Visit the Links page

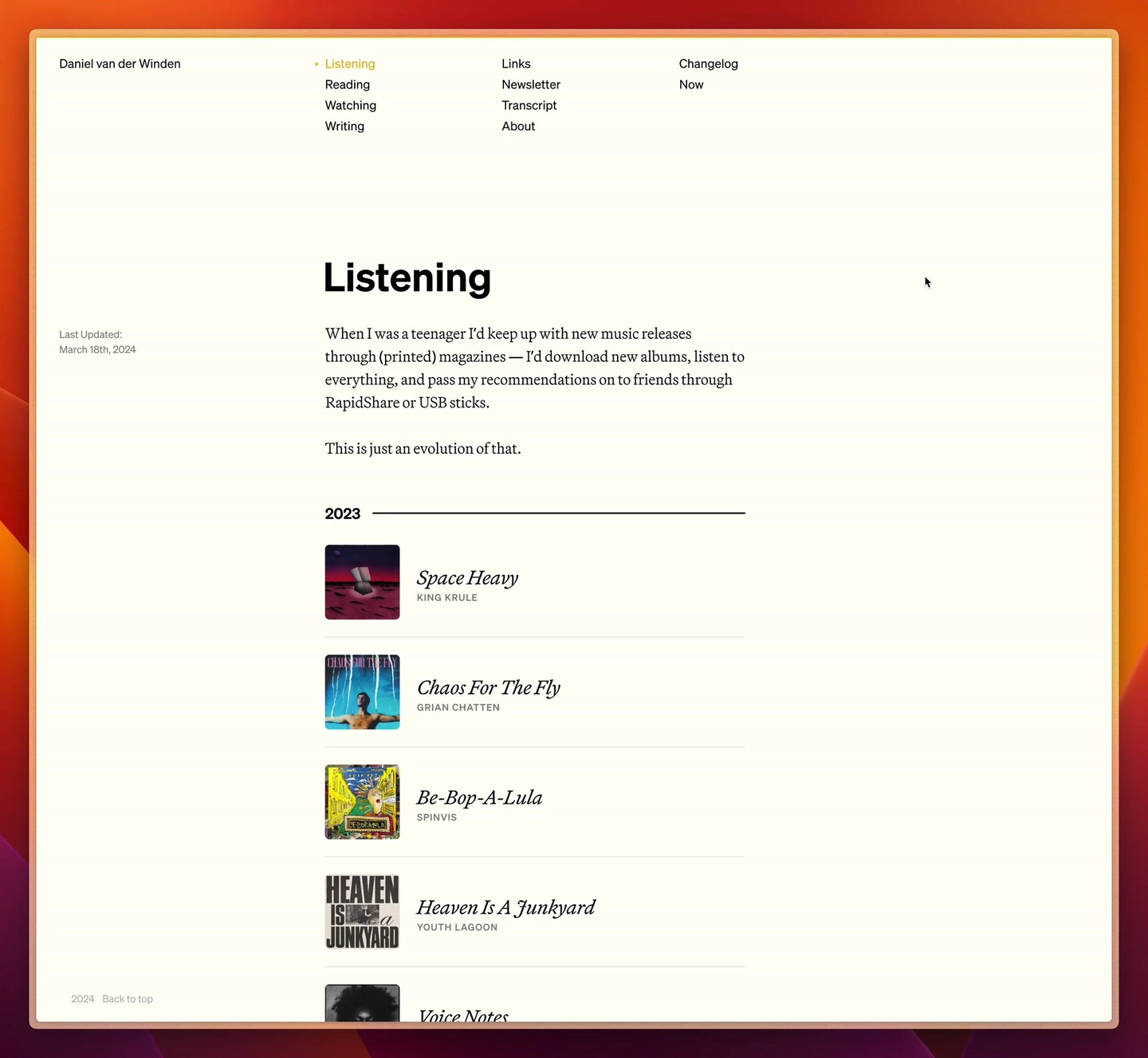point(516,64)
